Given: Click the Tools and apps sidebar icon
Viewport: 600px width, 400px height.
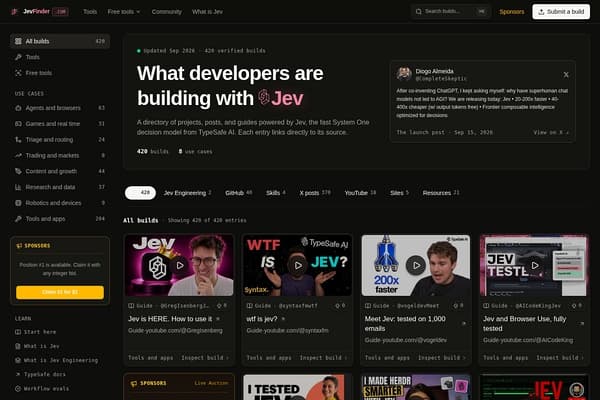Looking at the screenshot, I should (18, 219).
